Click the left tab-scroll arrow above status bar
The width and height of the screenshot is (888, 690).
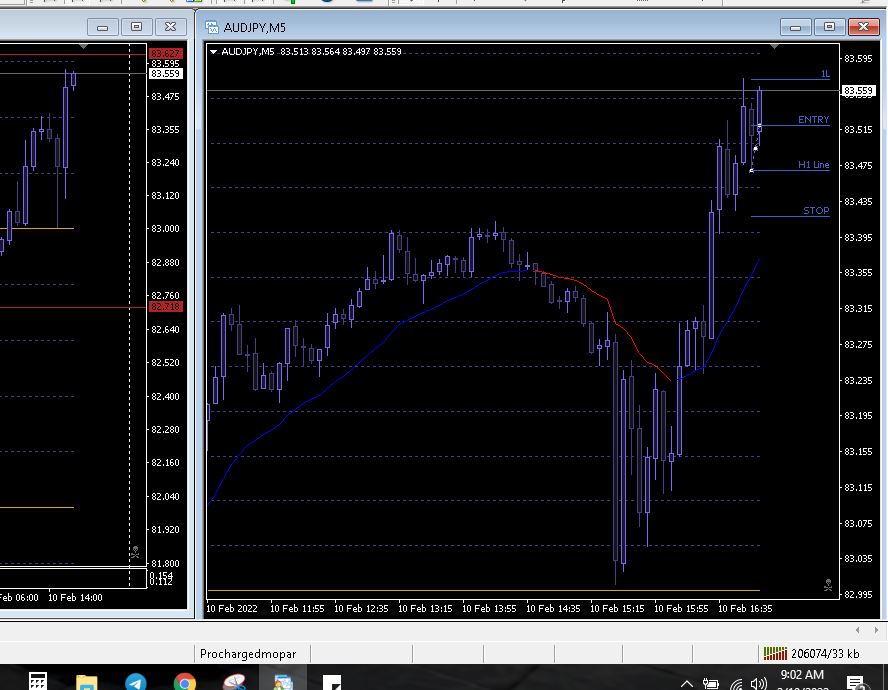[x=857, y=630]
